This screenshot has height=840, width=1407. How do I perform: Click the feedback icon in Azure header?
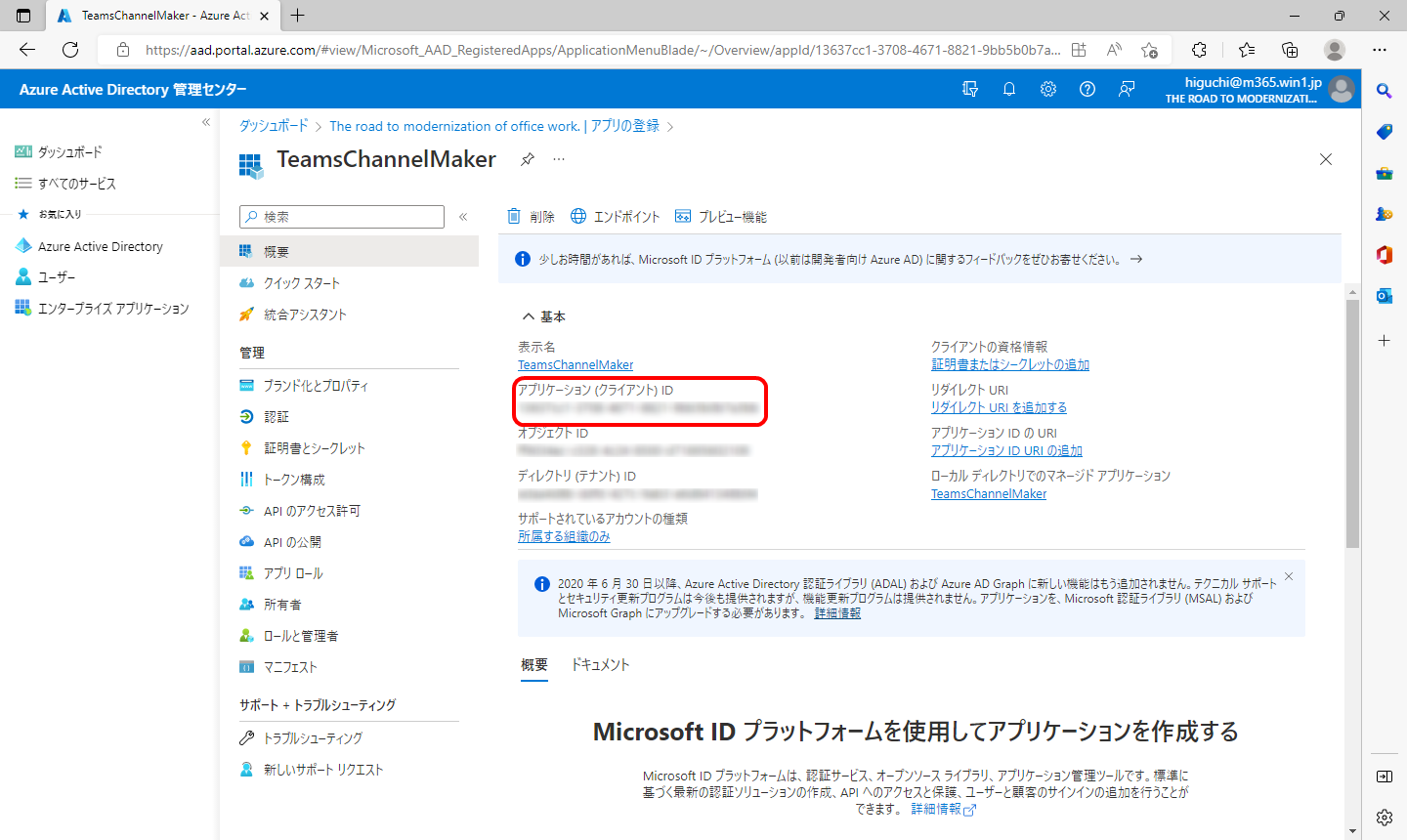[1127, 89]
